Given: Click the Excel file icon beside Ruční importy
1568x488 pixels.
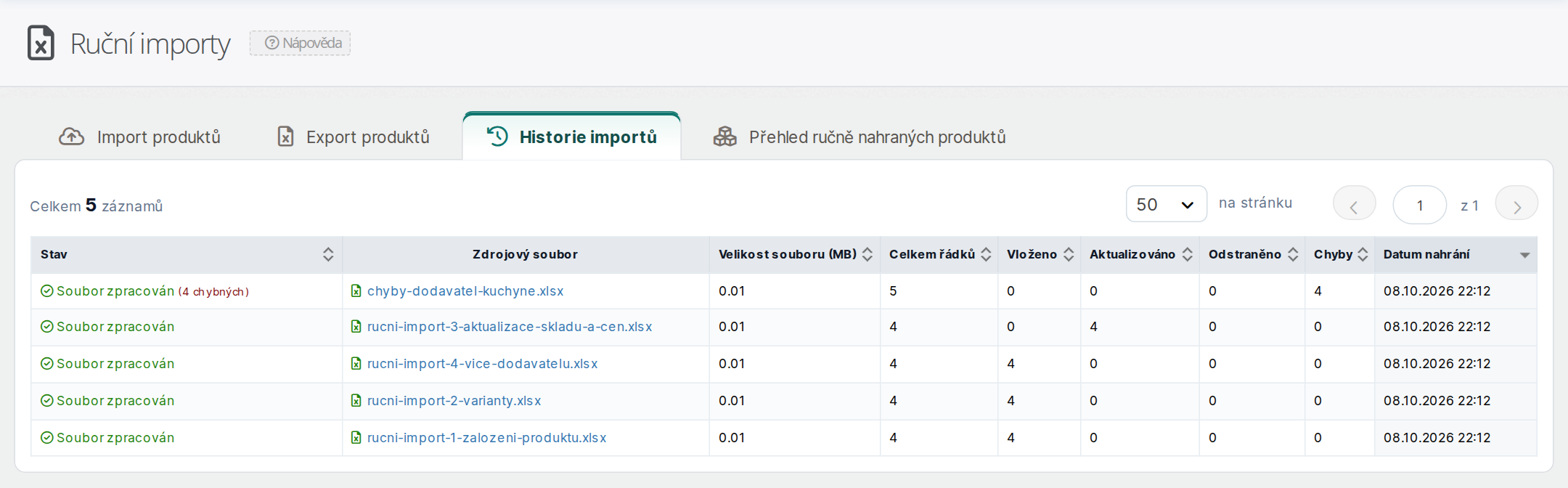Looking at the screenshot, I should [x=41, y=43].
